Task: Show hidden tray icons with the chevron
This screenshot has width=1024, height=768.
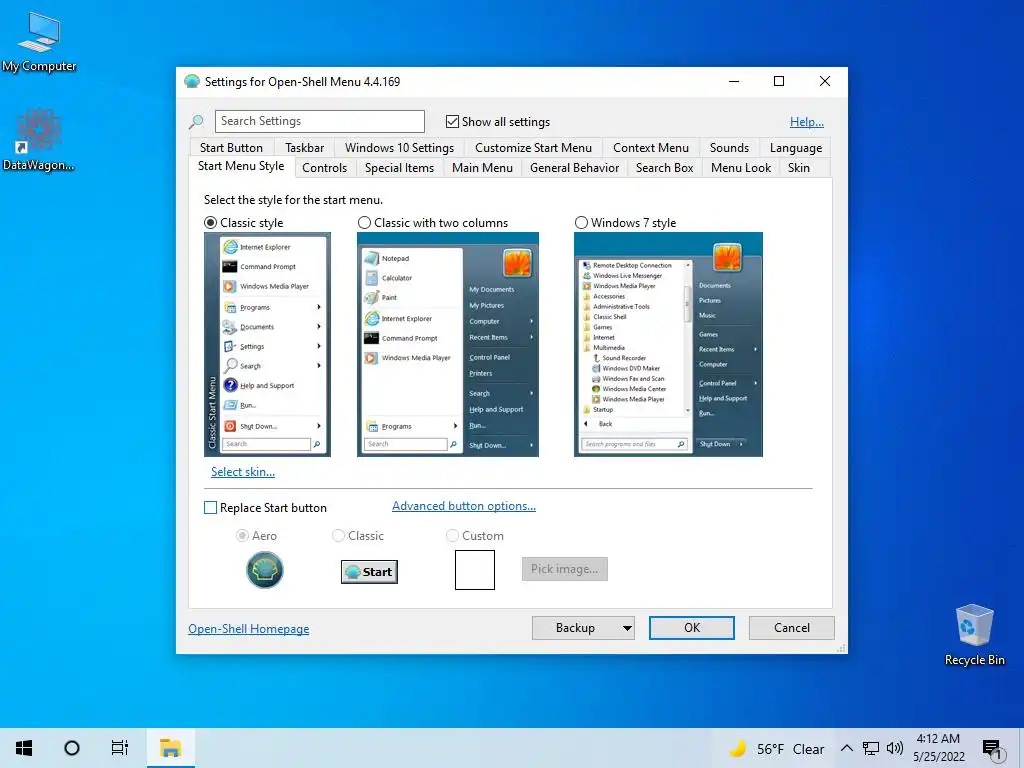Action: point(846,748)
